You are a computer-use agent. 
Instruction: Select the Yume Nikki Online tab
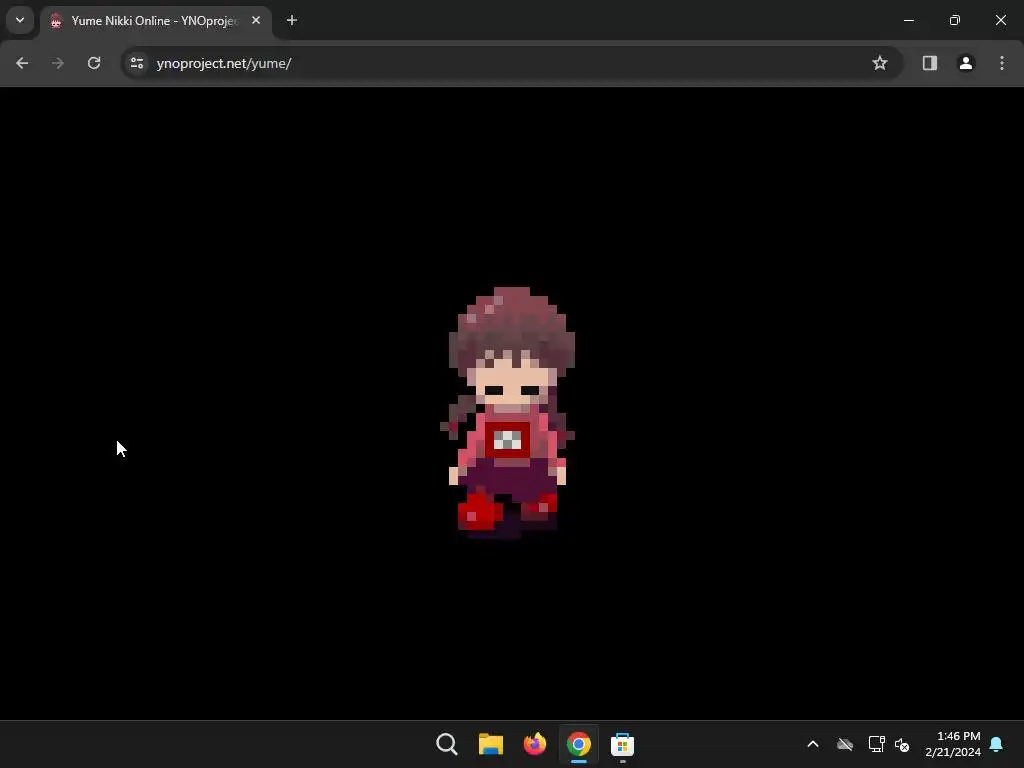(157, 21)
